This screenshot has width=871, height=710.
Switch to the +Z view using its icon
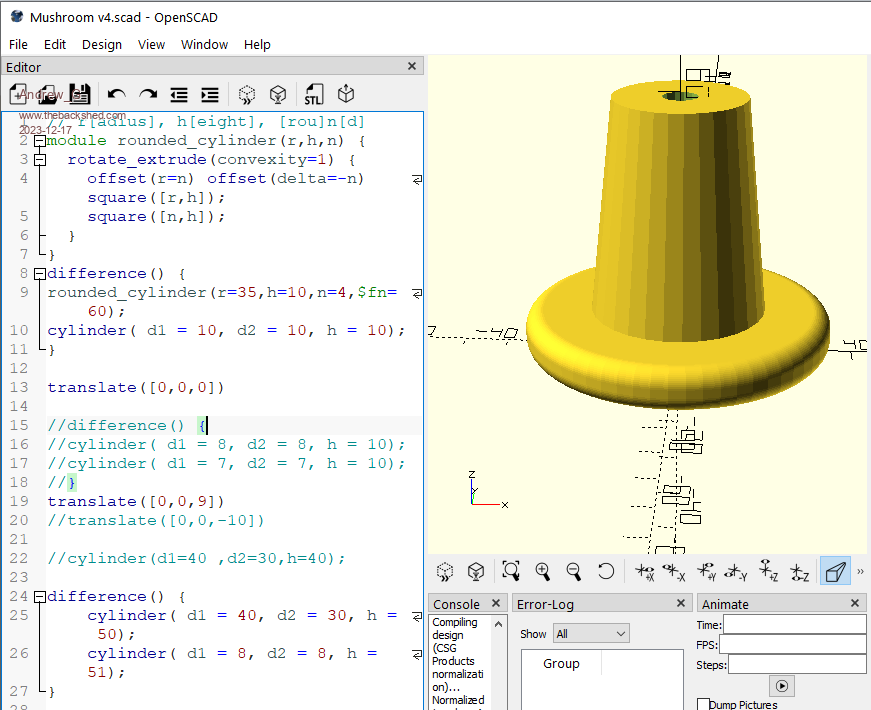coord(769,571)
